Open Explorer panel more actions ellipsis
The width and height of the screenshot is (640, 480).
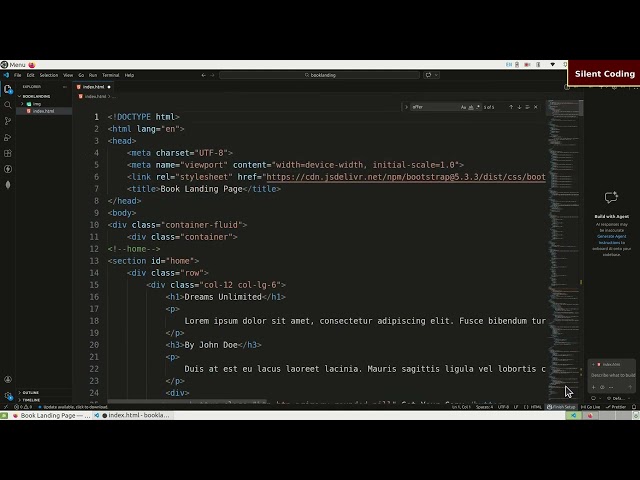click(64, 87)
